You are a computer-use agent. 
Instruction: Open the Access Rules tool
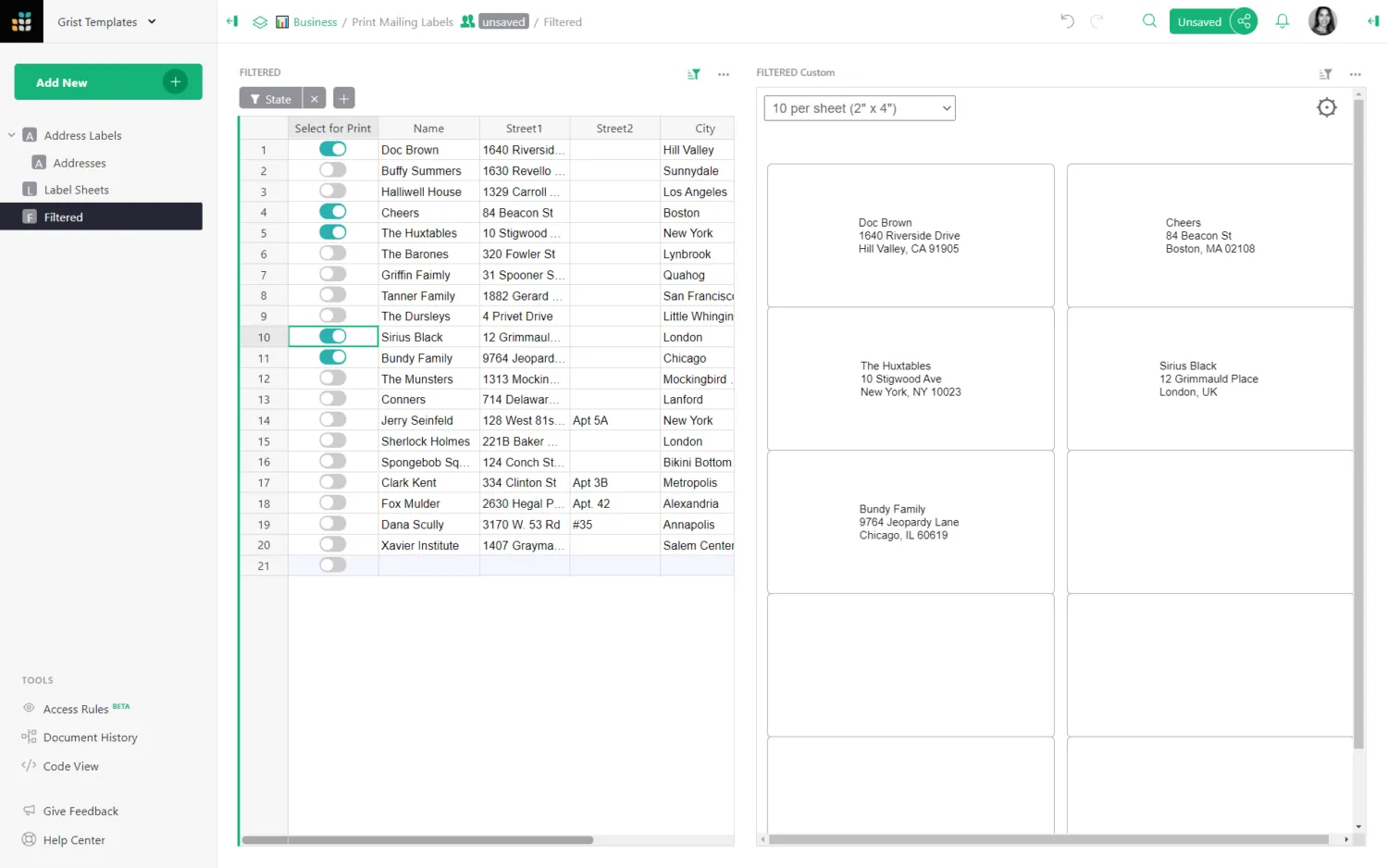[77, 708]
